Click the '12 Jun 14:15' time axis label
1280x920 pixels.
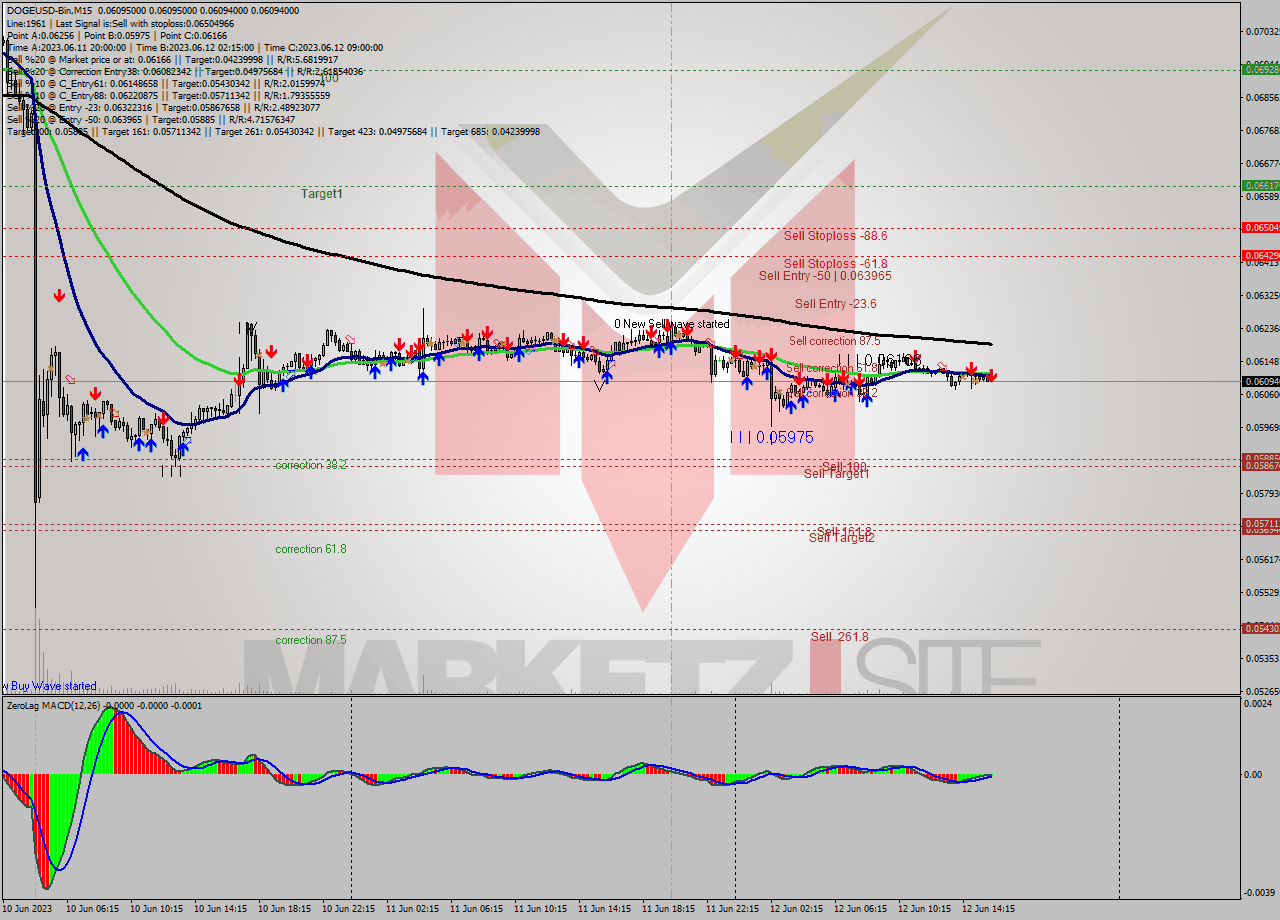(x=988, y=910)
